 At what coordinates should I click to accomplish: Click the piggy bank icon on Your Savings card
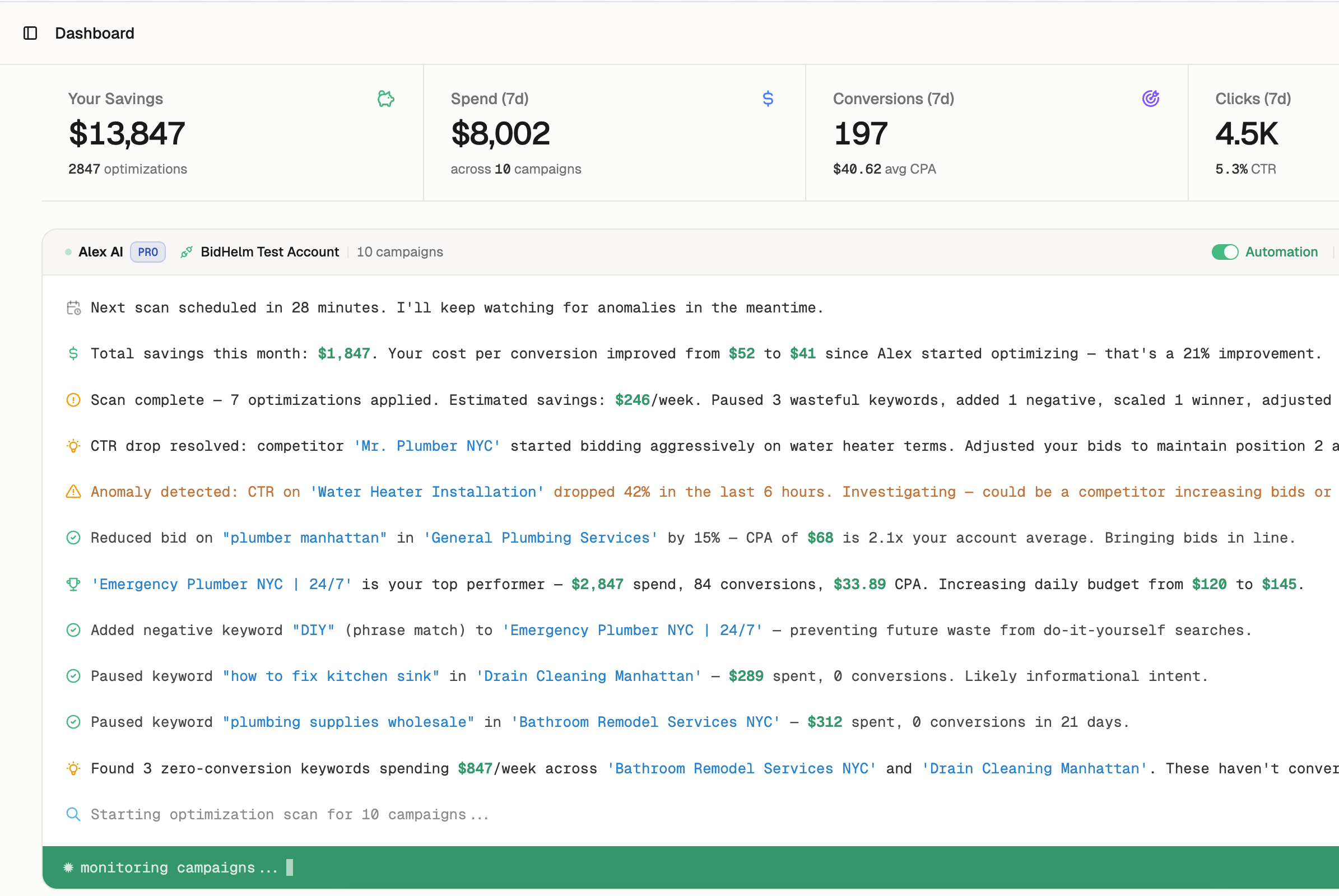pos(387,99)
